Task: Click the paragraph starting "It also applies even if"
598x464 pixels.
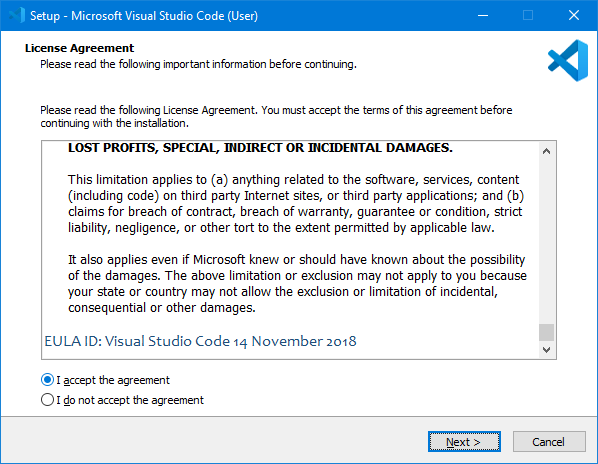Action: tap(297, 284)
